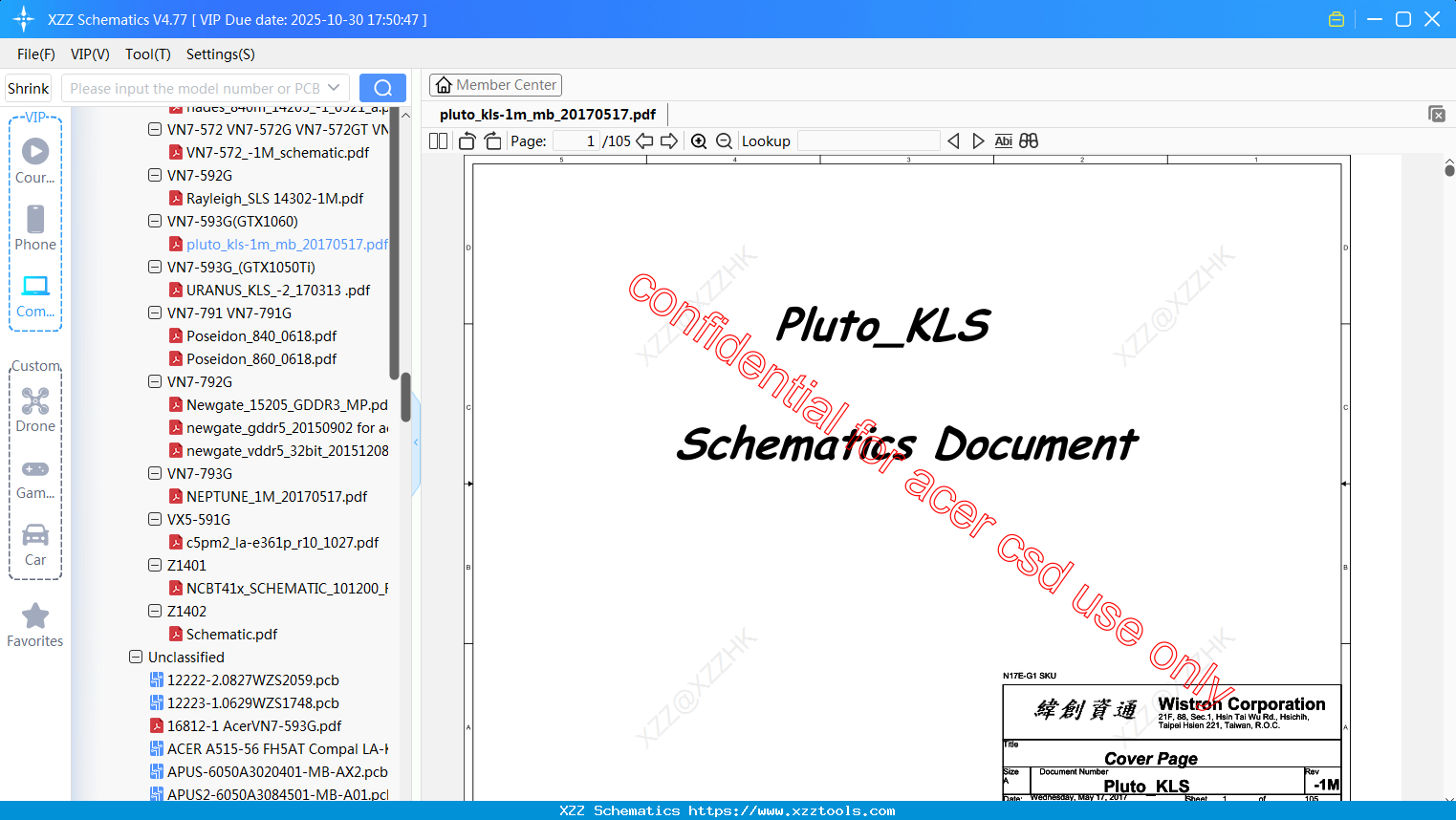Screen dimensions: 1456x820
Task: Open the Game console category
Action: (x=35, y=478)
